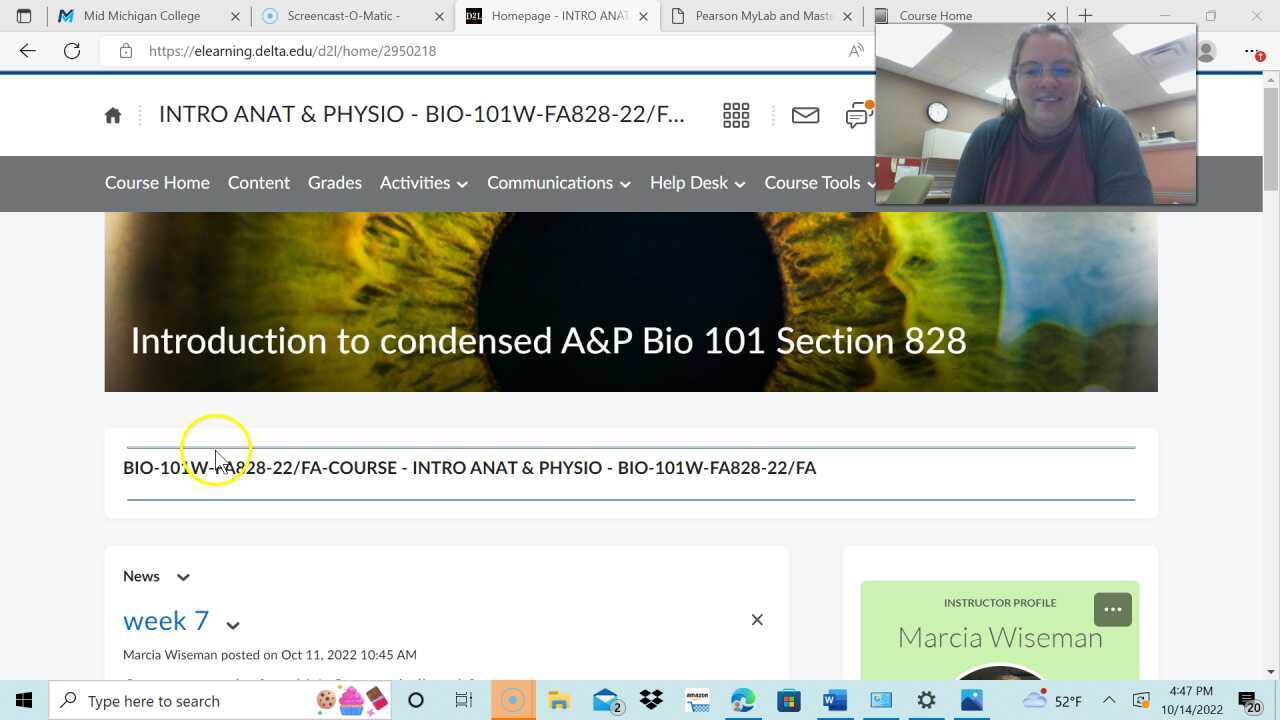Screen dimensions: 1280x720
Task: Select Content in the course navigation
Action: (x=258, y=183)
